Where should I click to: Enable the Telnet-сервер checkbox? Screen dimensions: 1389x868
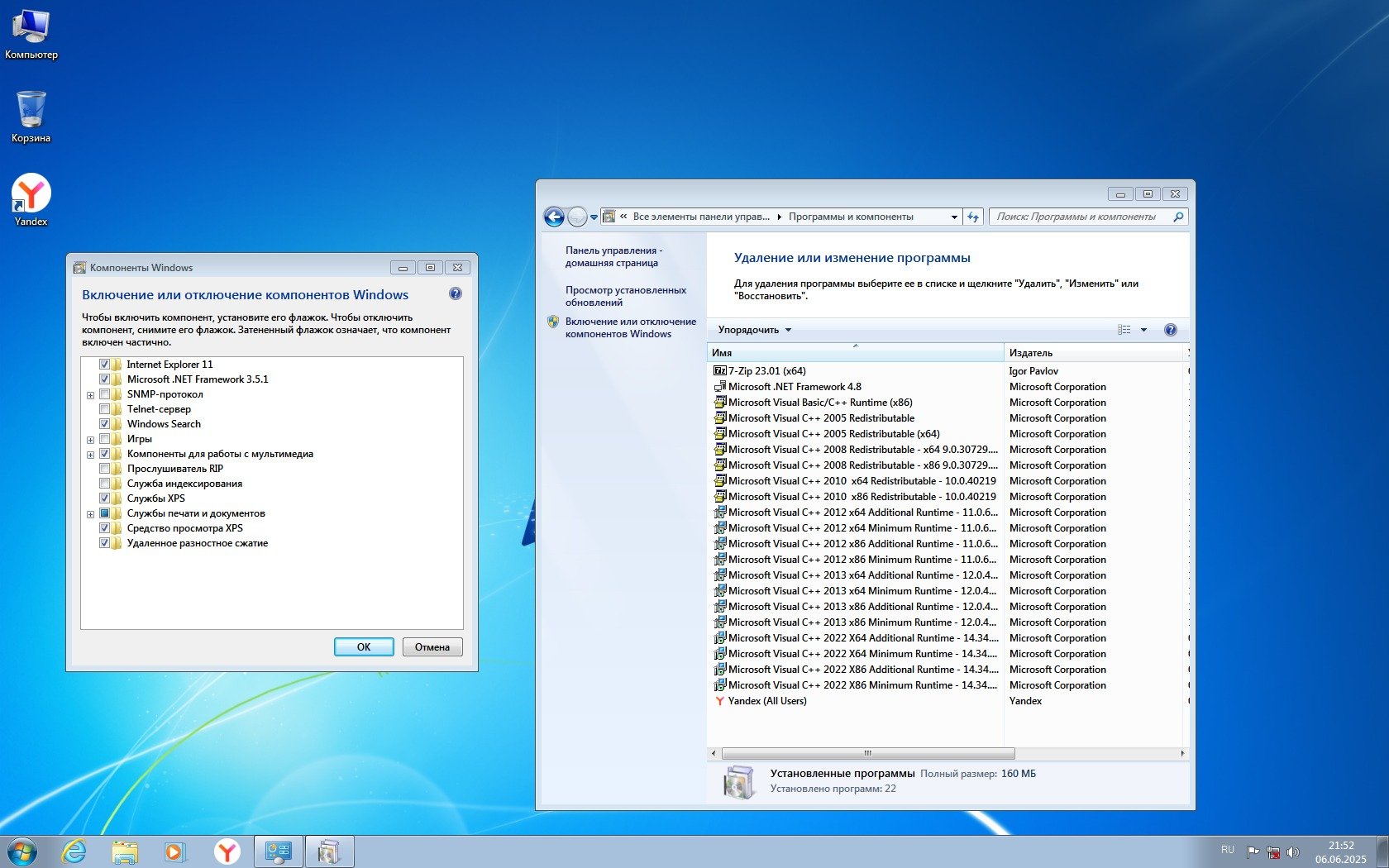(104, 409)
